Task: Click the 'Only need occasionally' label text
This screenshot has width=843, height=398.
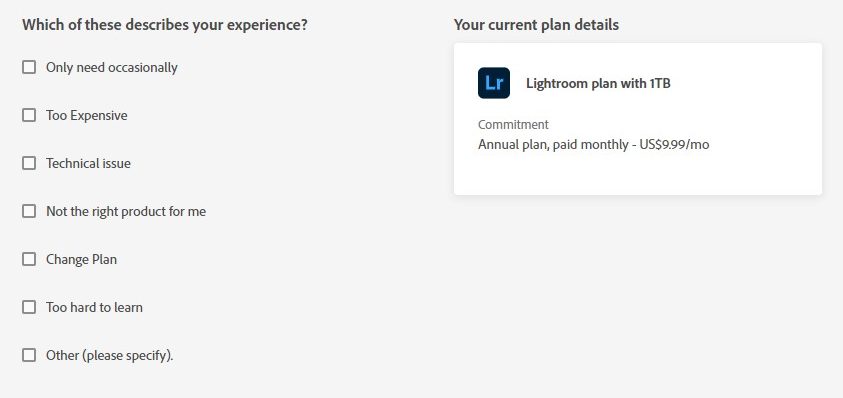Action: click(x=112, y=68)
